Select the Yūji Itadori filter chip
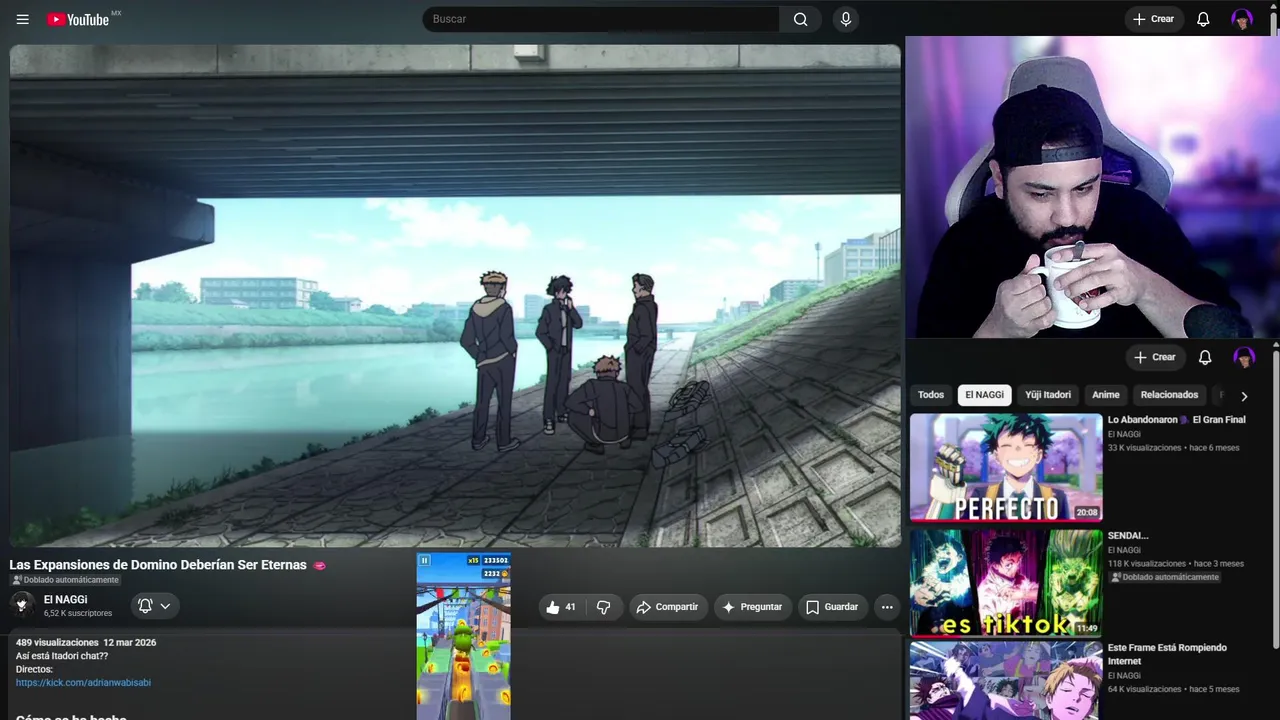This screenshot has width=1280, height=720. pyautogui.click(x=1048, y=395)
